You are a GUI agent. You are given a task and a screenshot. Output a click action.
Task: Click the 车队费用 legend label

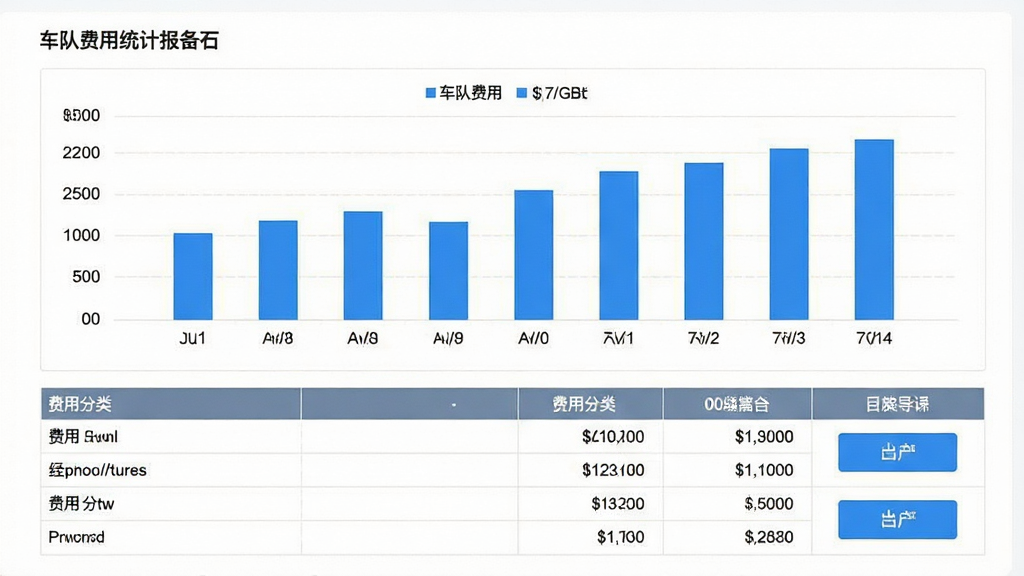tap(470, 93)
